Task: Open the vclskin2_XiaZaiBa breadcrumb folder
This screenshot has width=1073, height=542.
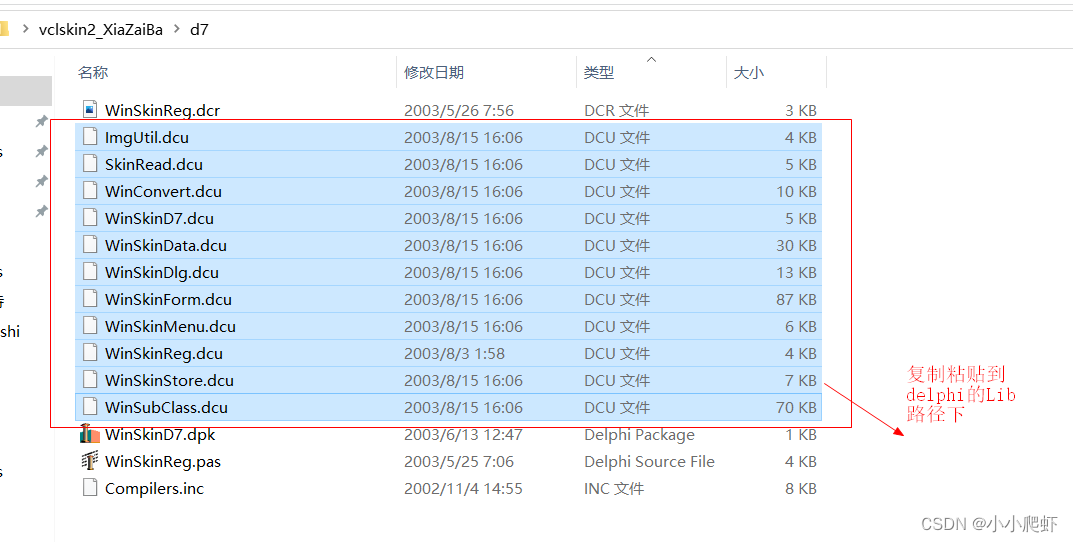Action: tap(101, 29)
